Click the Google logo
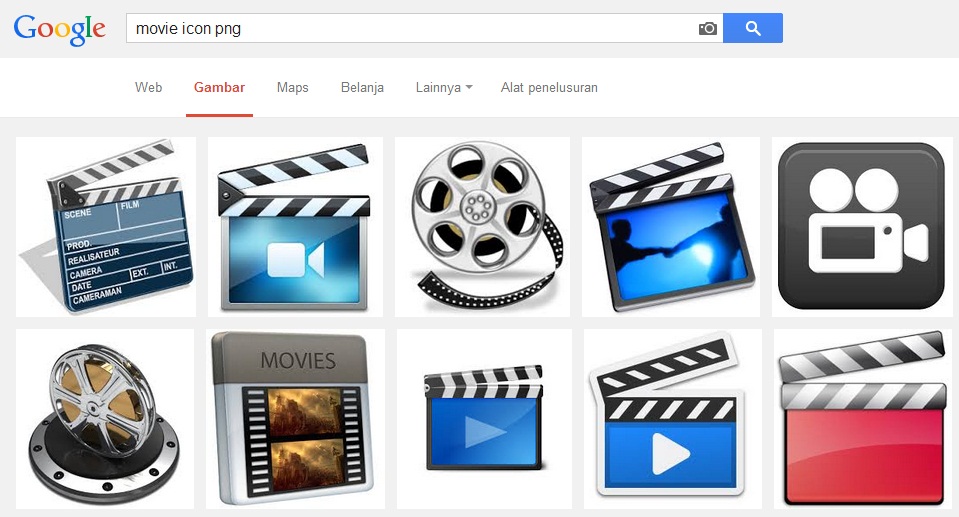 point(59,29)
